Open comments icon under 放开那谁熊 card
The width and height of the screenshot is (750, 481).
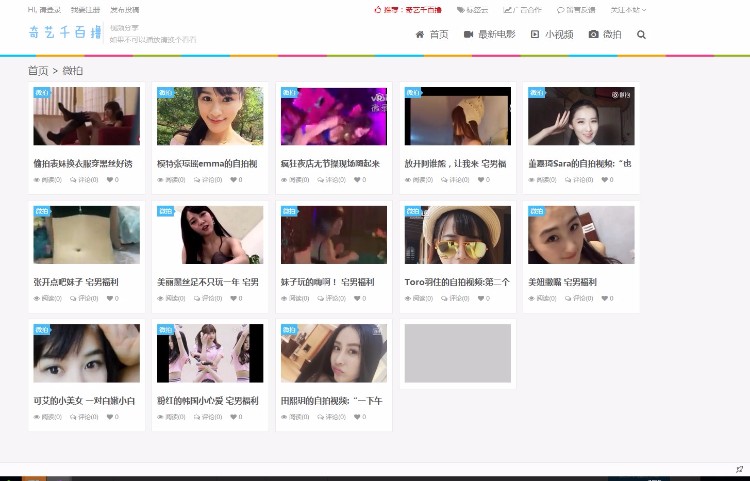point(444,180)
